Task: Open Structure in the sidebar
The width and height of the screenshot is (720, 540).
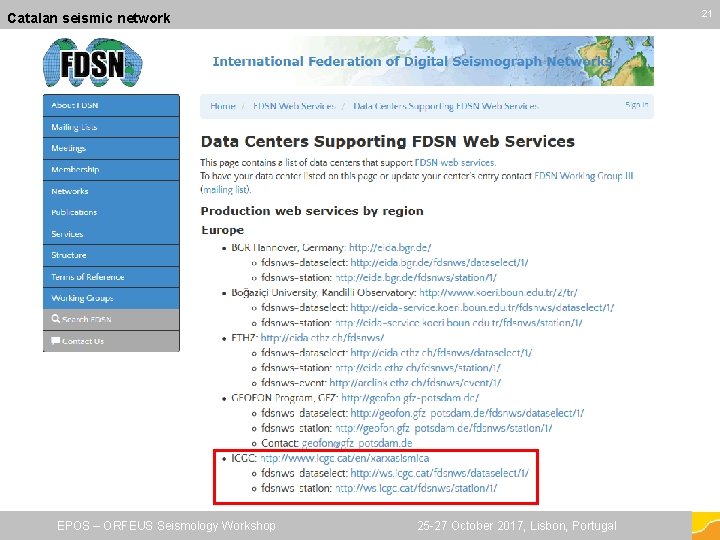Action: (x=111, y=255)
